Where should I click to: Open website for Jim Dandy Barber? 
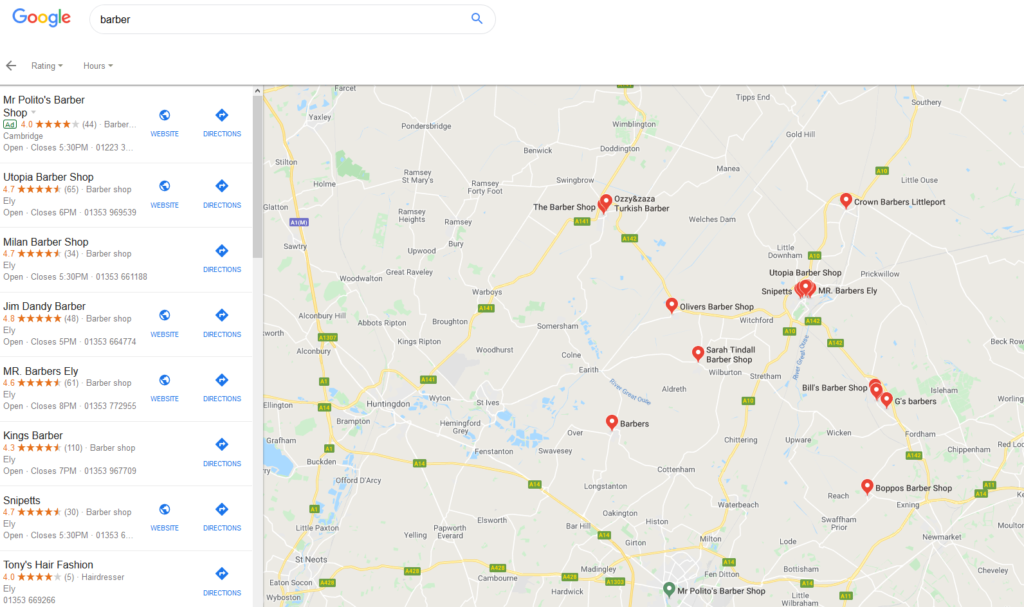[x=165, y=321]
